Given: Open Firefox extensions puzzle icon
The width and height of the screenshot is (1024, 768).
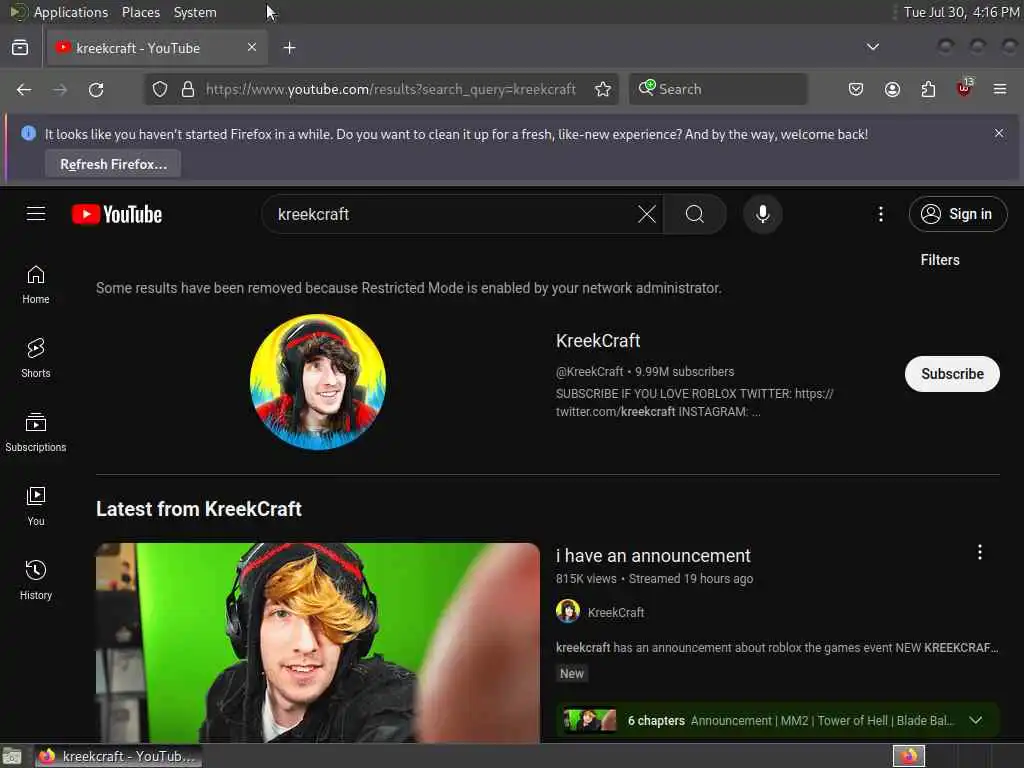Looking at the screenshot, I should tap(928, 89).
